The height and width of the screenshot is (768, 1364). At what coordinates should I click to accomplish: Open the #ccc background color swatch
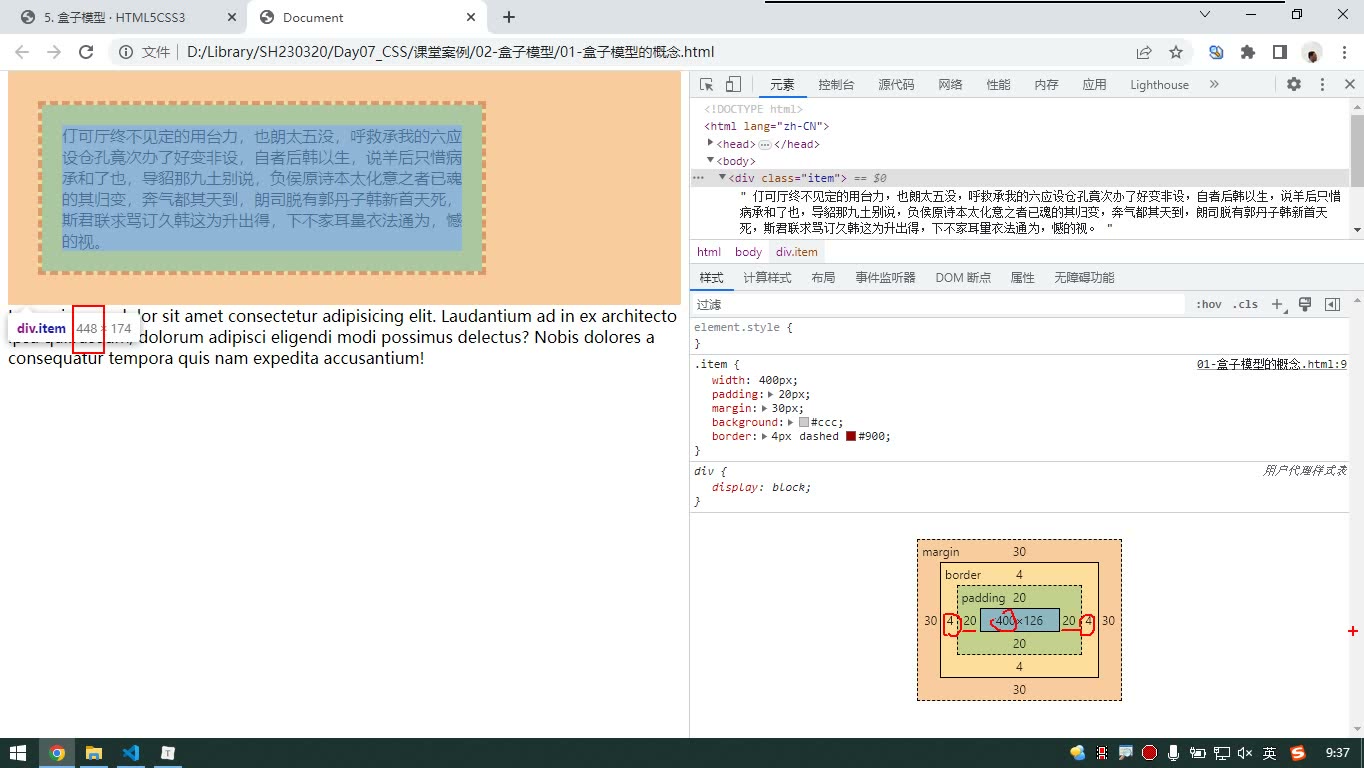(x=804, y=422)
